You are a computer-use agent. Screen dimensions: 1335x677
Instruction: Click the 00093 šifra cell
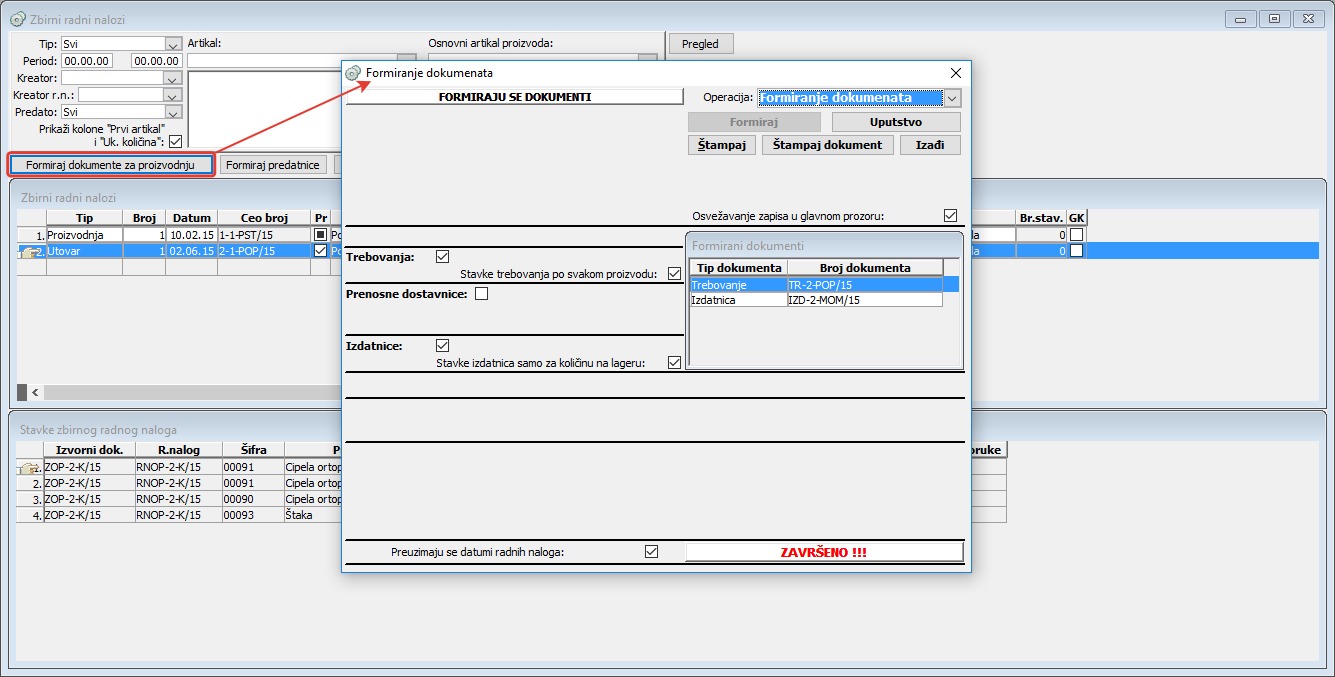252,515
